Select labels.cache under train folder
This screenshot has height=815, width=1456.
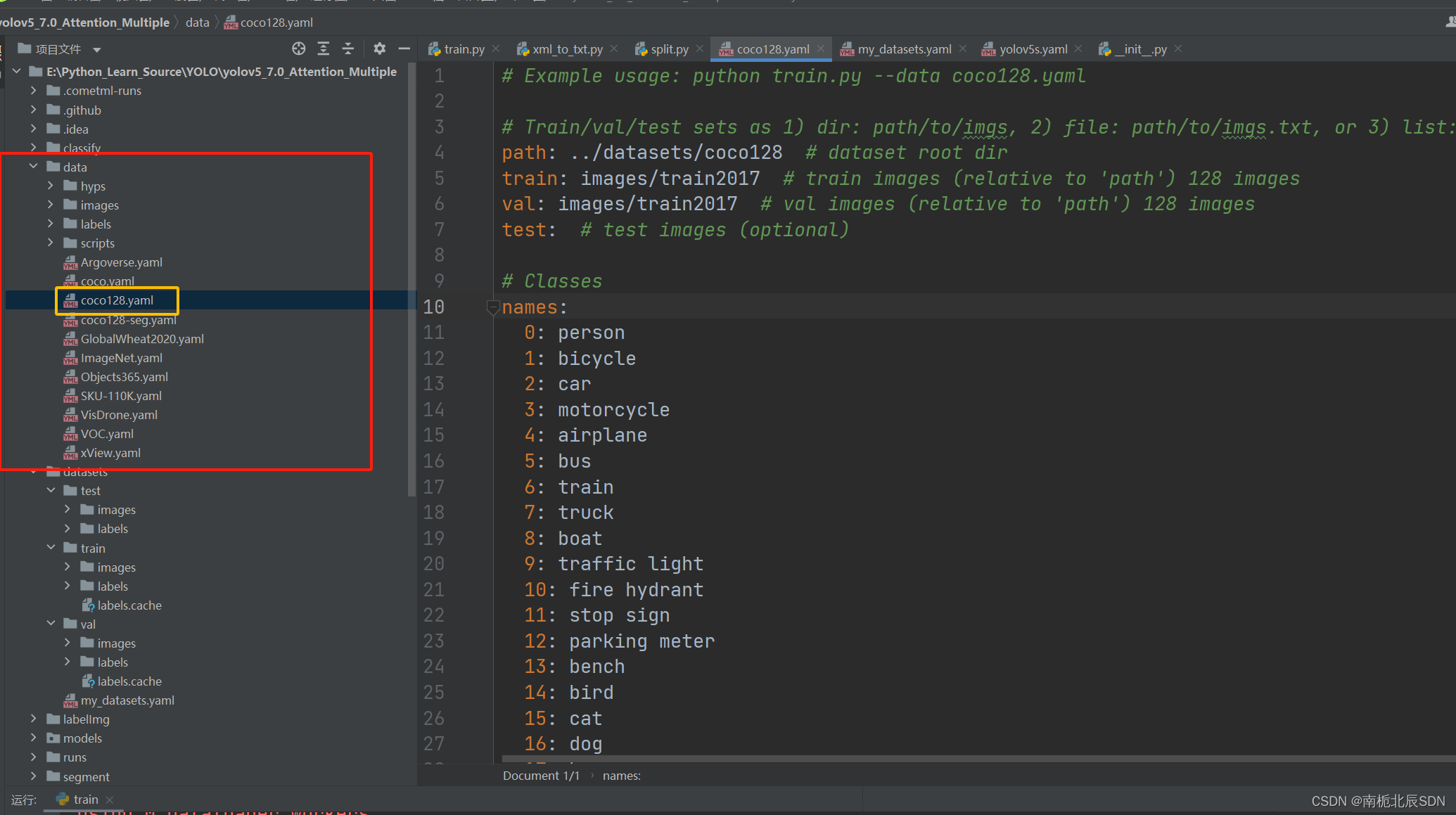[x=129, y=605]
